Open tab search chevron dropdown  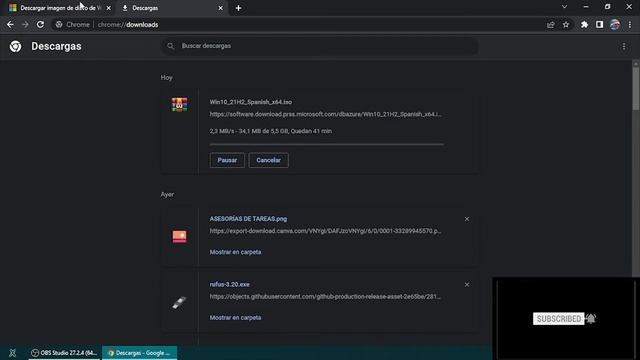(x=564, y=7)
